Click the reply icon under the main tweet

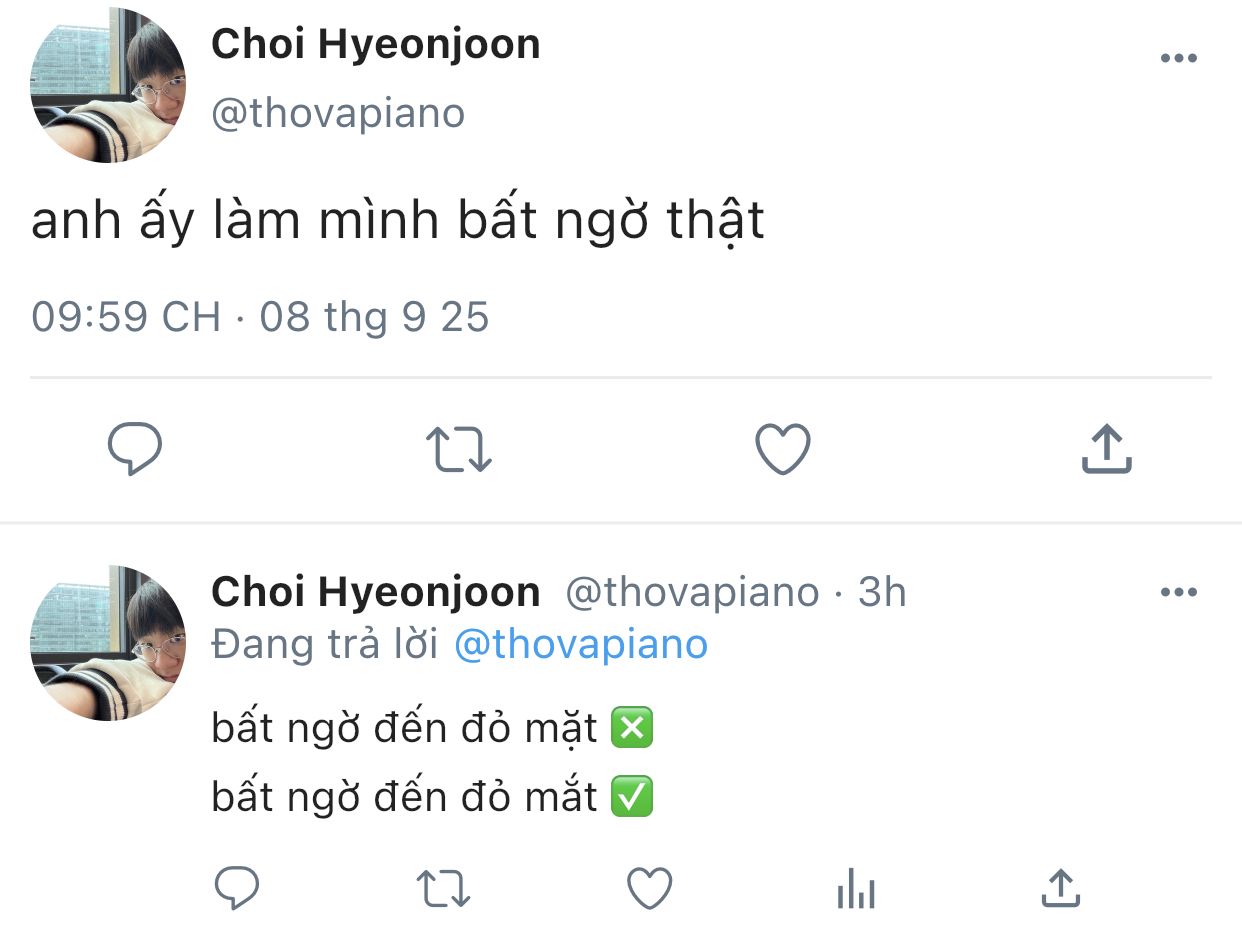[135, 449]
